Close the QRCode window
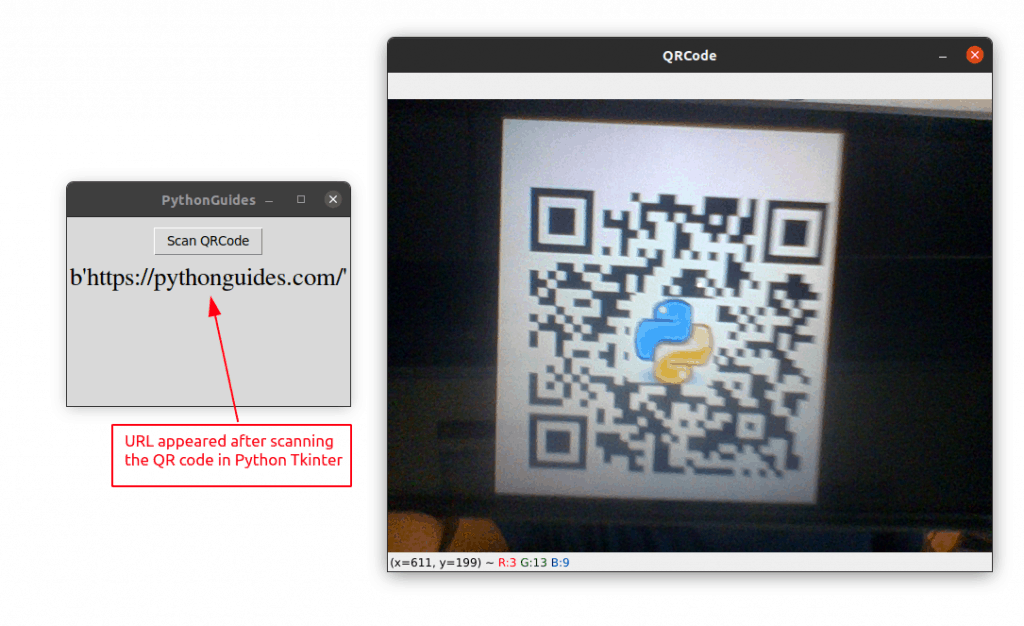The width and height of the screenshot is (1024, 626). point(974,55)
